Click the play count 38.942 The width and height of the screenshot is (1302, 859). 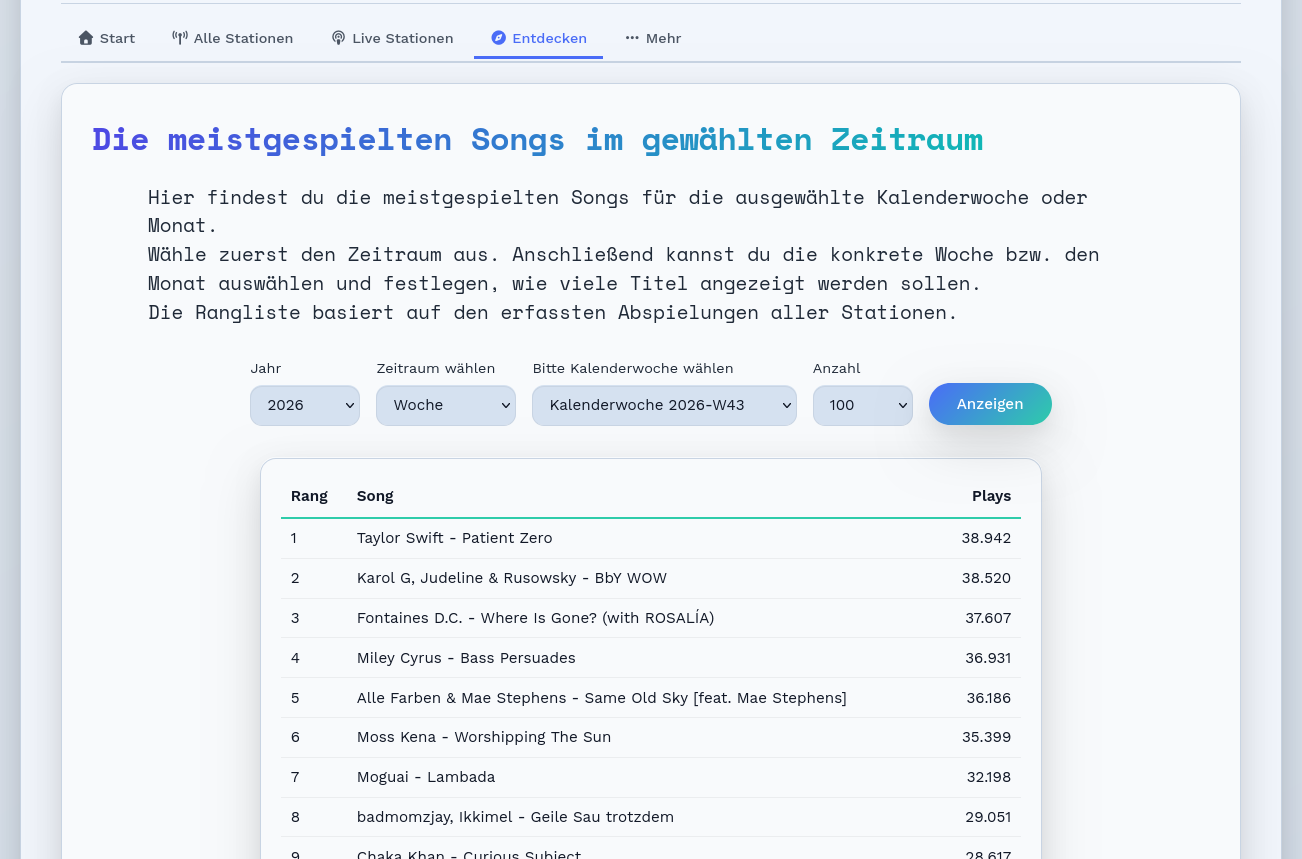986,538
